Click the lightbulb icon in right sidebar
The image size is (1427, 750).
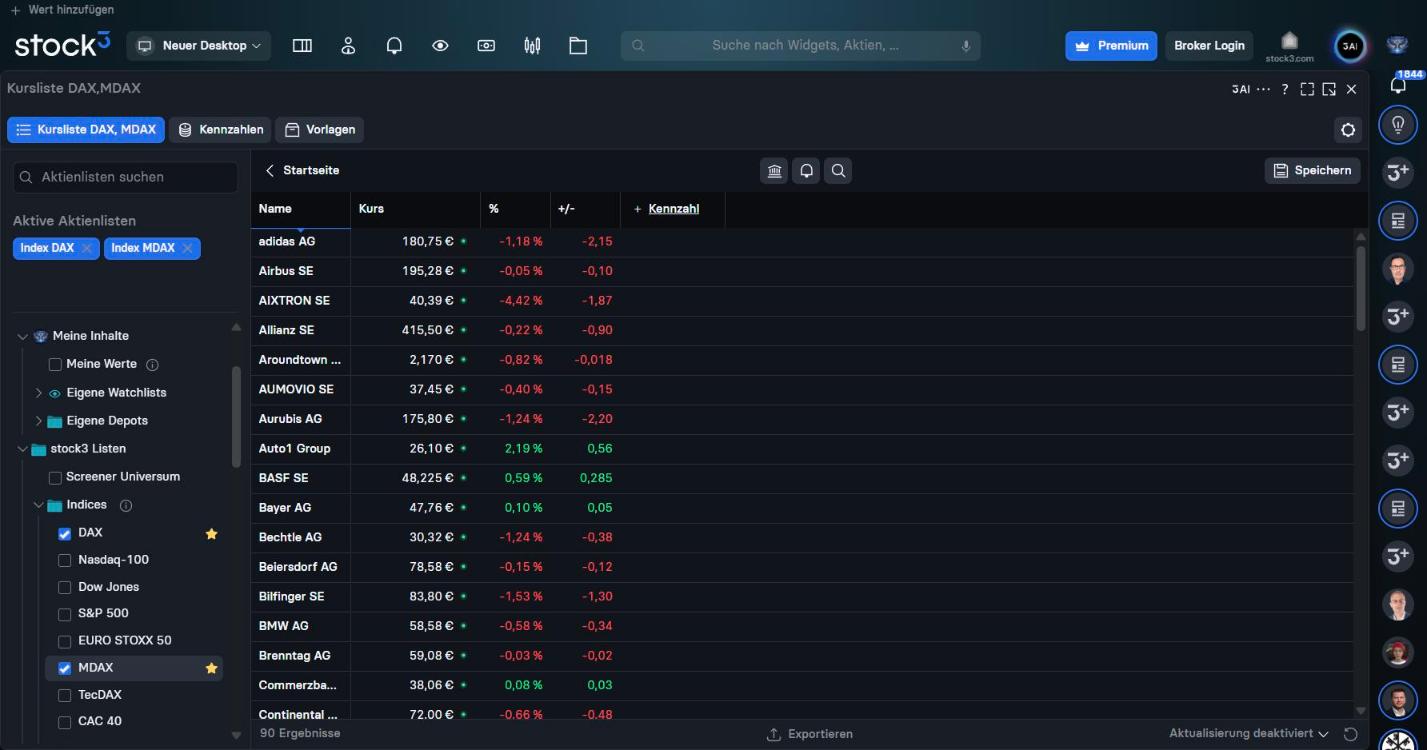(1398, 125)
